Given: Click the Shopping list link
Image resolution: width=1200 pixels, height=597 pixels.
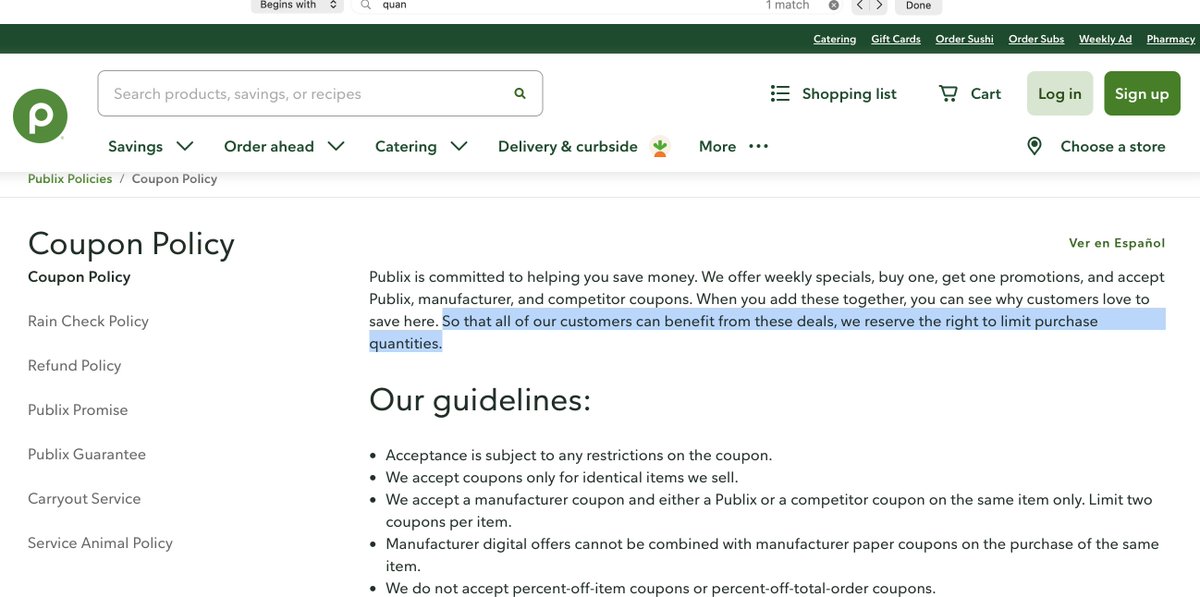Looking at the screenshot, I should point(849,93).
